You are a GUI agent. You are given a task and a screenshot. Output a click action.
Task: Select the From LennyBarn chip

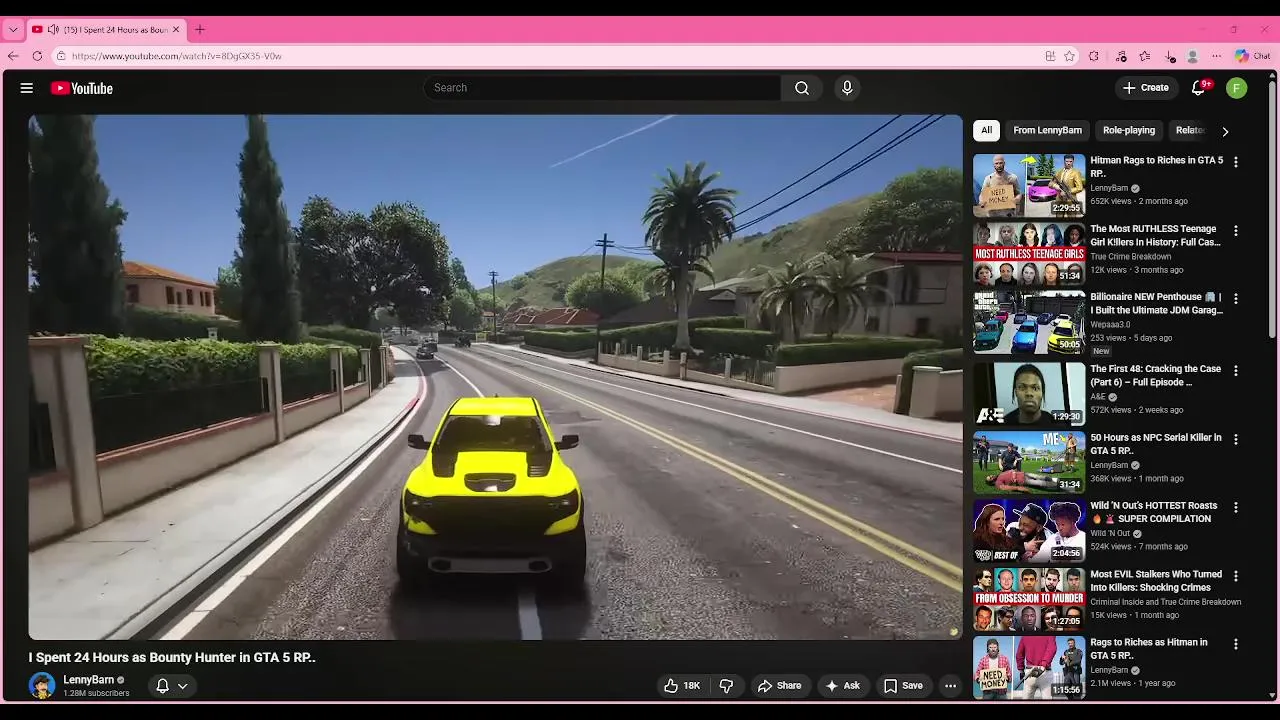point(1047,130)
